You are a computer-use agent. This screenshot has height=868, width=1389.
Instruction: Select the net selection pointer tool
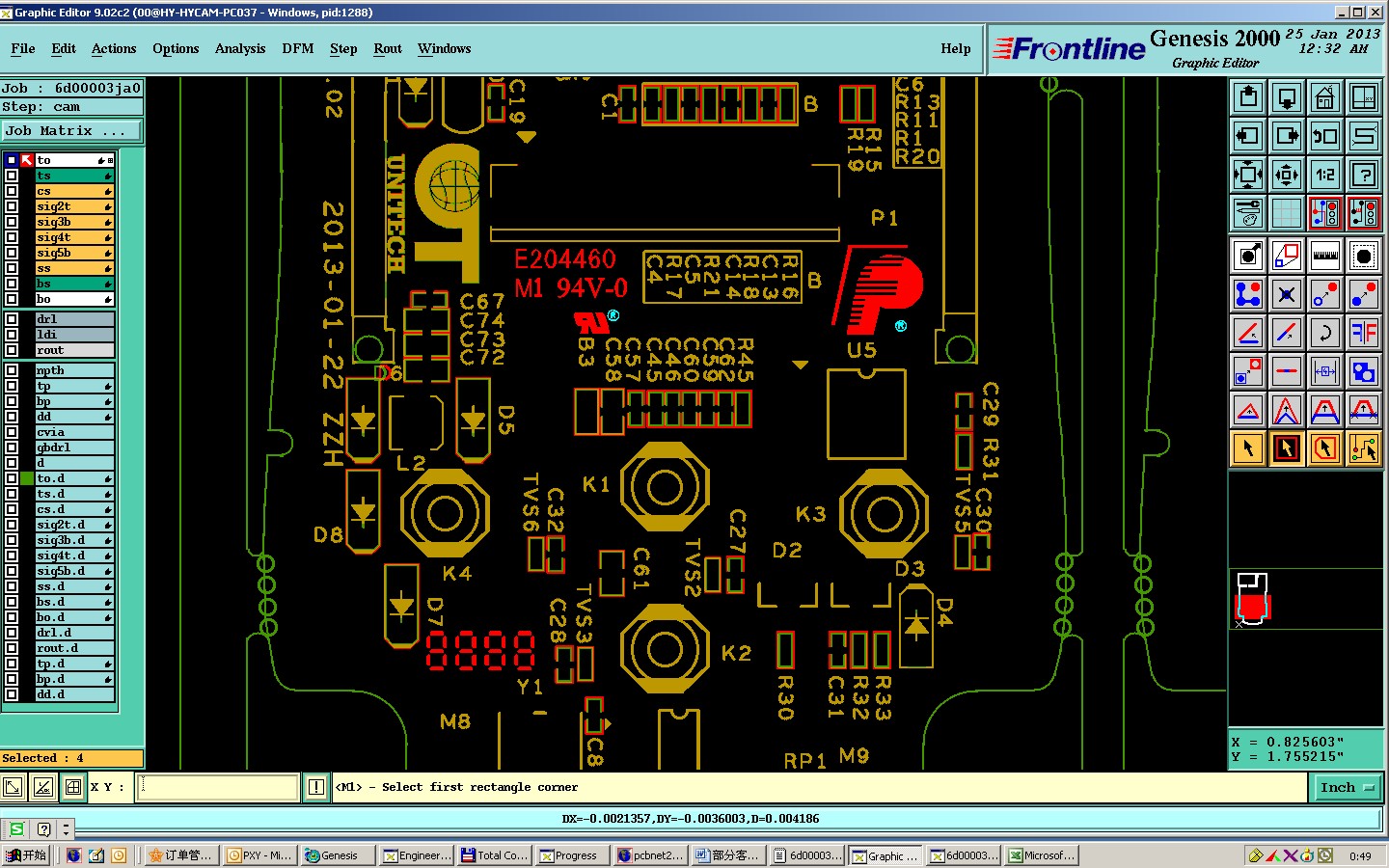(x=1364, y=448)
